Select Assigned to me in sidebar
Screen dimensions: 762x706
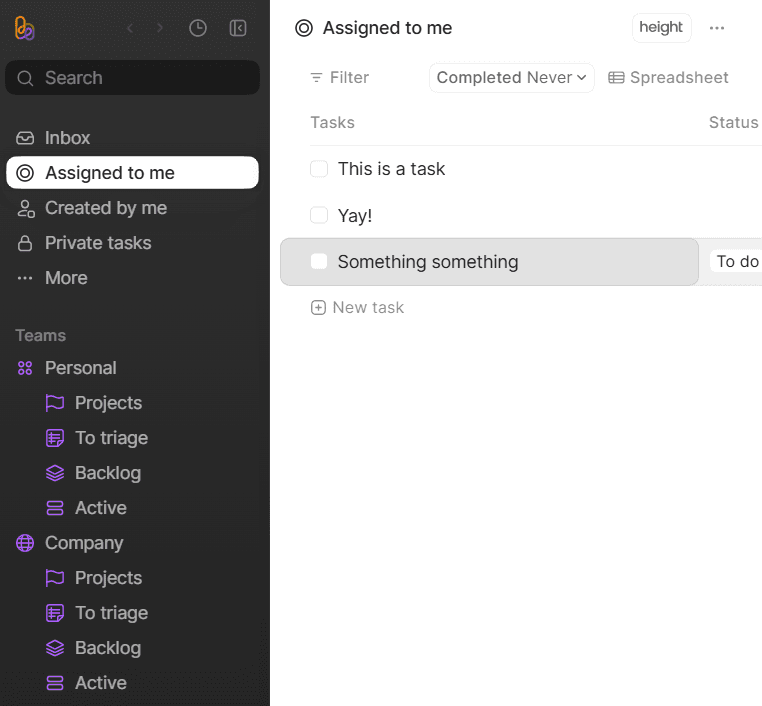coord(132,173)
